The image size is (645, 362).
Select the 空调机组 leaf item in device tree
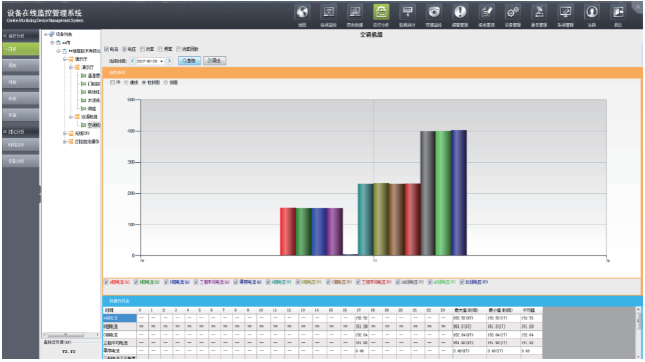click(x=90, y=125)
